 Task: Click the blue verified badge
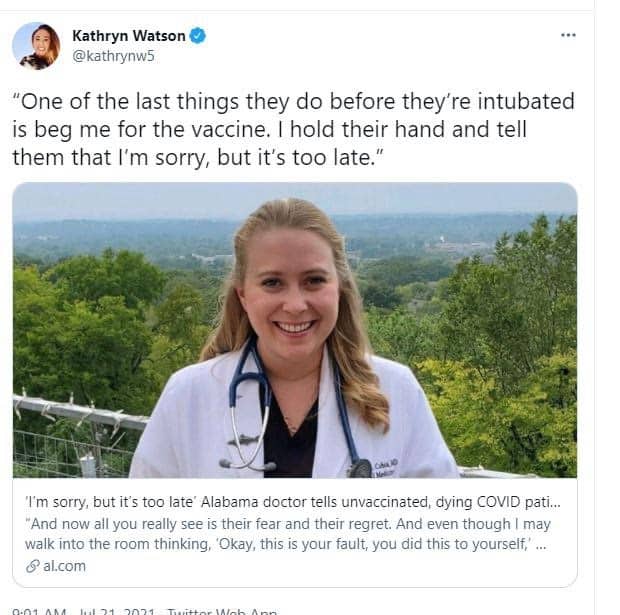tap(198, 36)
